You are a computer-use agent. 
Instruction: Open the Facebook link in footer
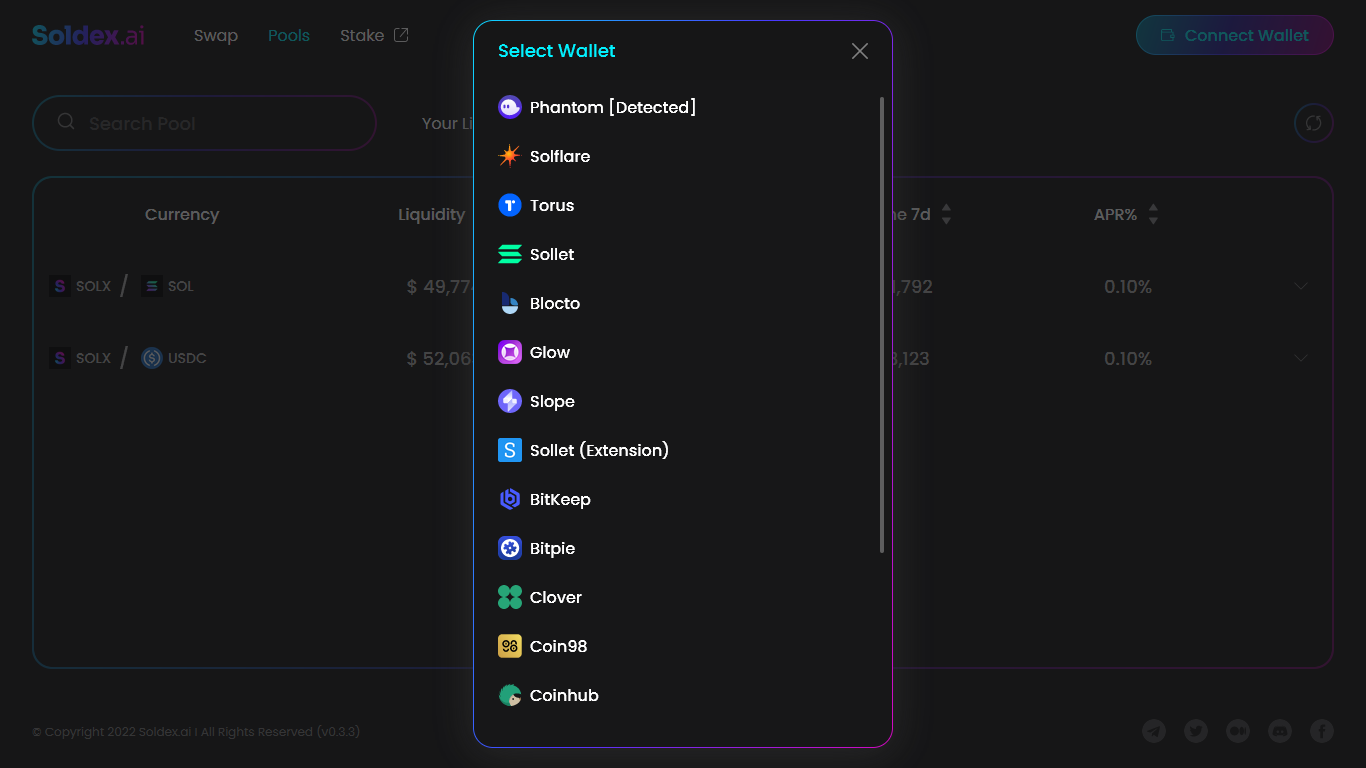(1322, 731)
